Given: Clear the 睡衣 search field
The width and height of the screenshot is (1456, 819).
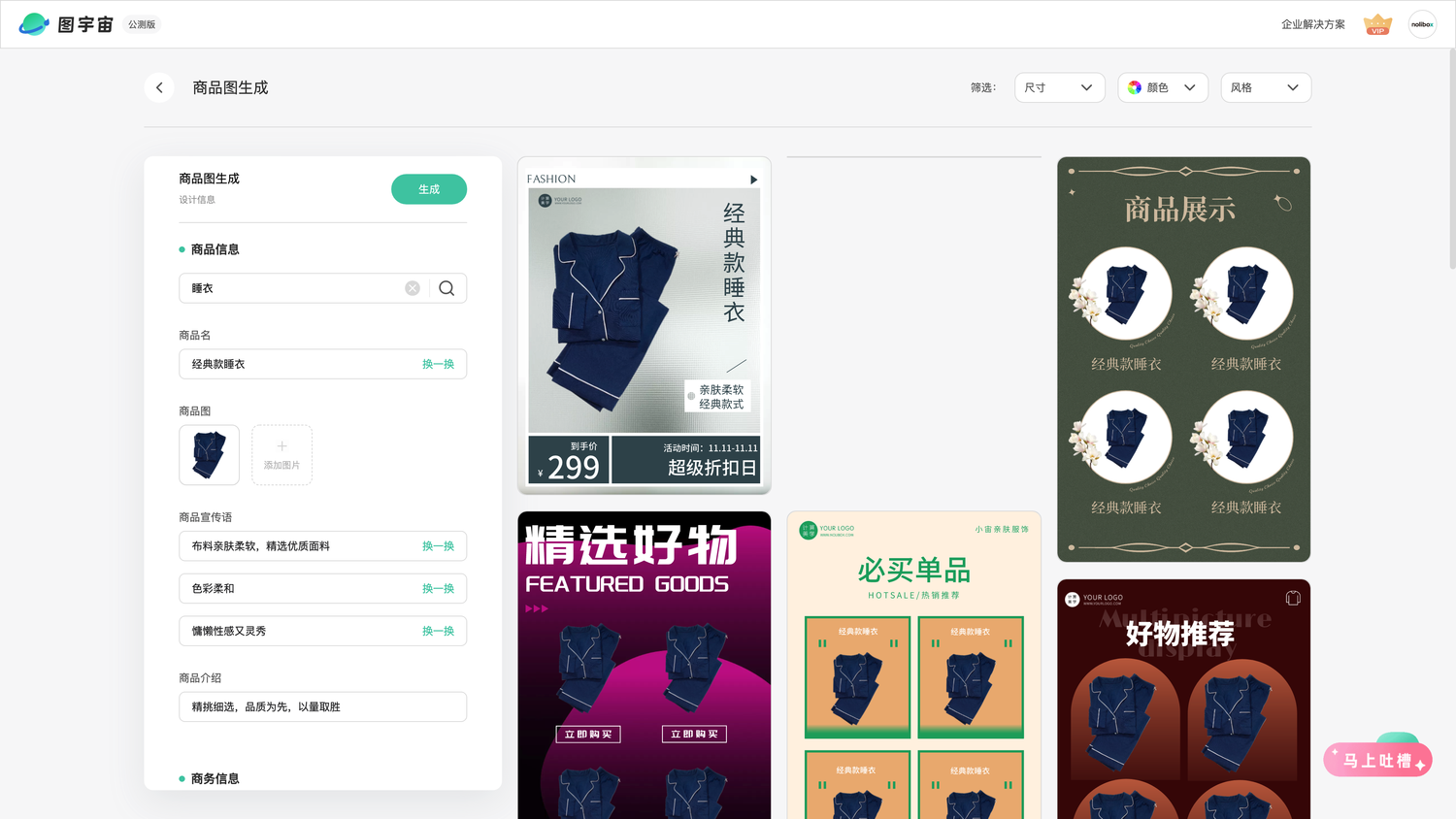Looking at the screenshot, I should click(413, 288).
